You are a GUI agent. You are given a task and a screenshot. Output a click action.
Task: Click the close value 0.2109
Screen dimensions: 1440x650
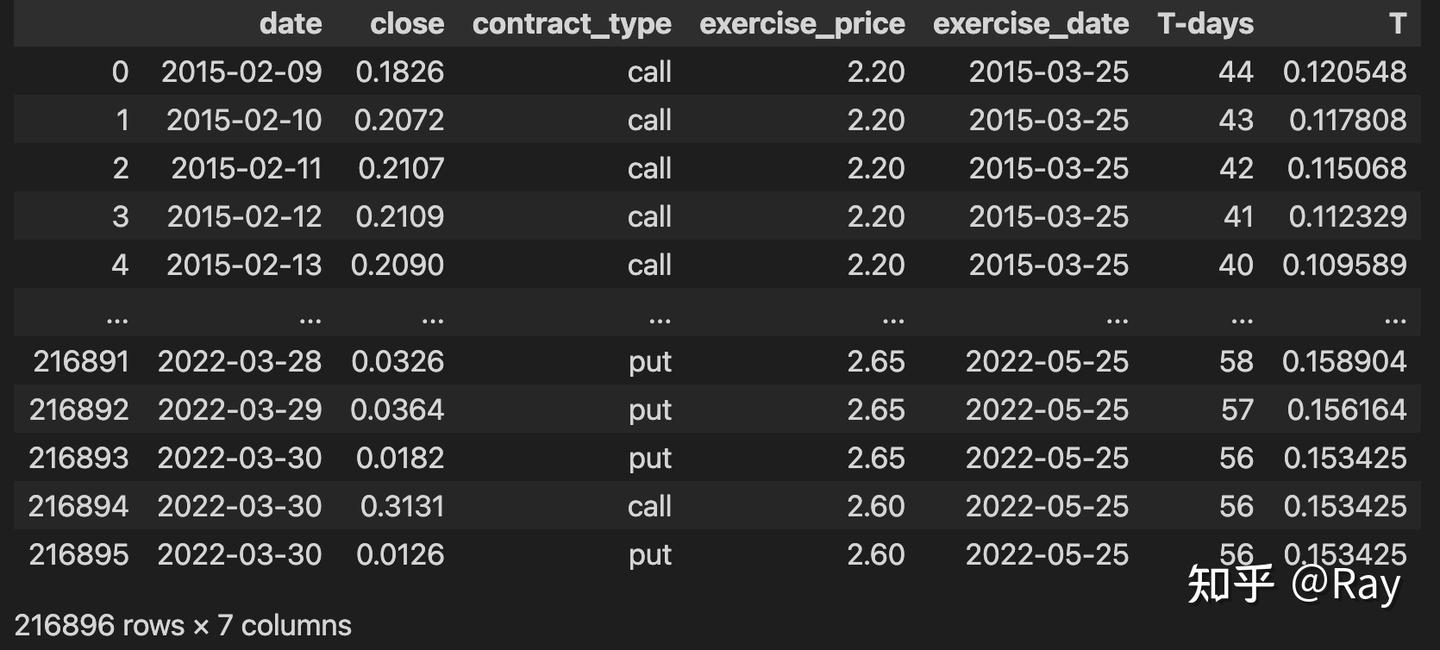(401, 216)
